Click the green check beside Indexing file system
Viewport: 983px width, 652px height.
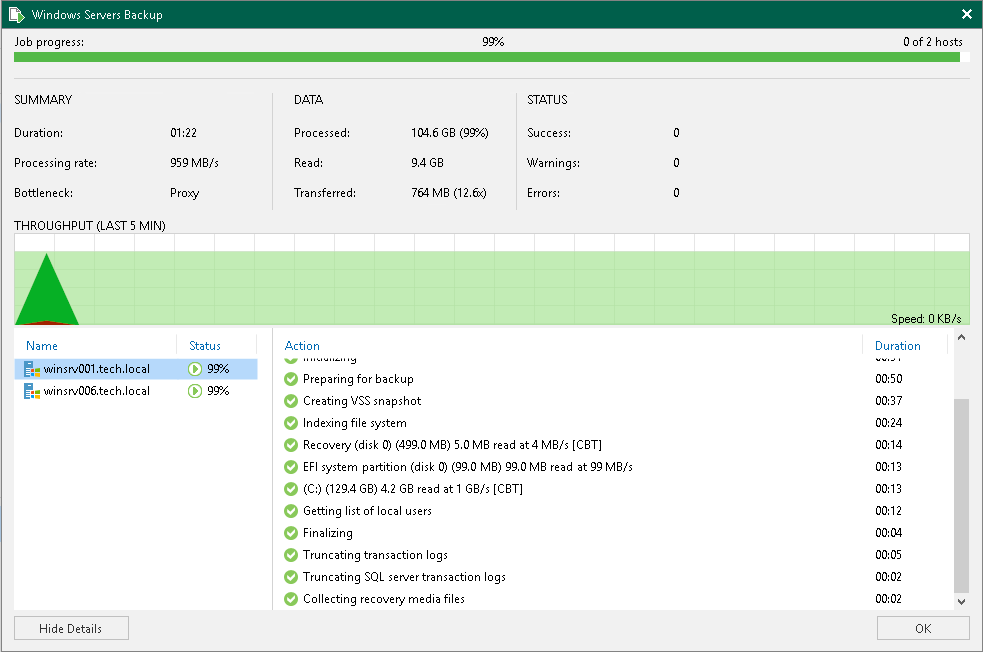click(290, 423)
